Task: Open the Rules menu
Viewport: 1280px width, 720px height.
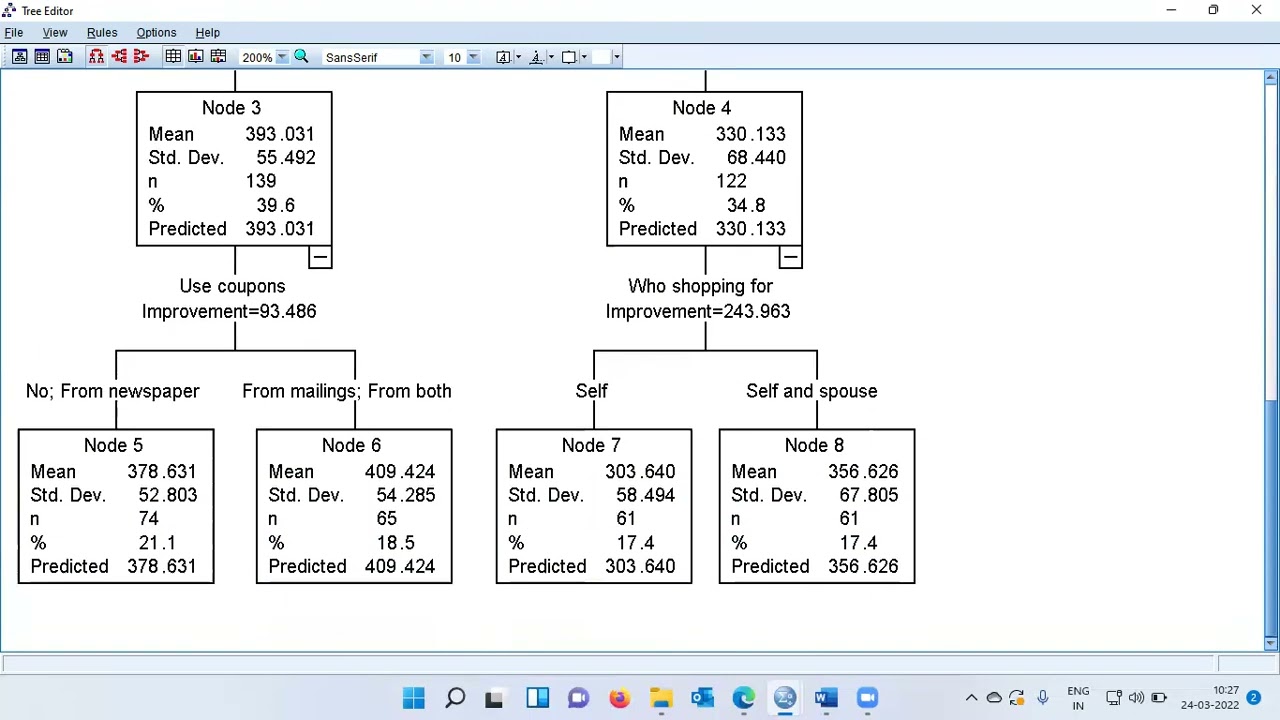Action: (x=102, y=32)
